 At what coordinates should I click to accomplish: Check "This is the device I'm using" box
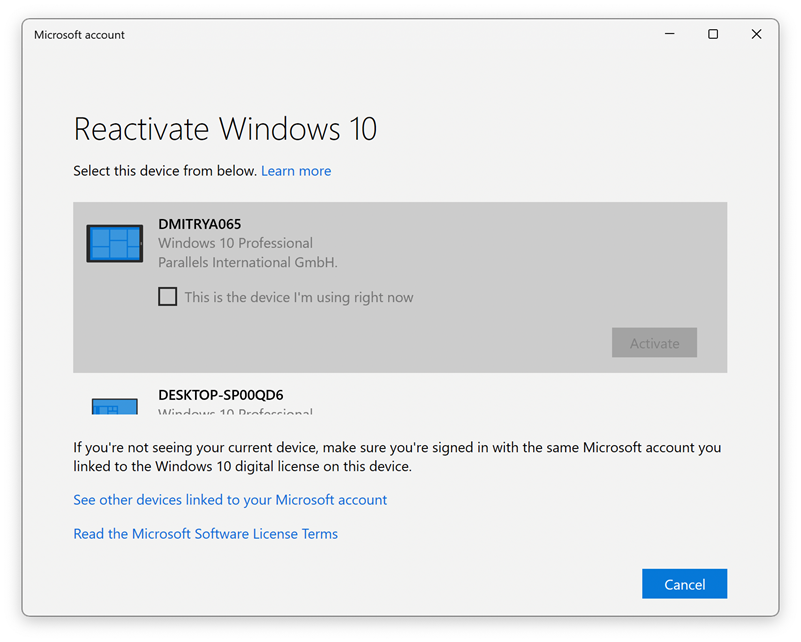pos(168,297)
